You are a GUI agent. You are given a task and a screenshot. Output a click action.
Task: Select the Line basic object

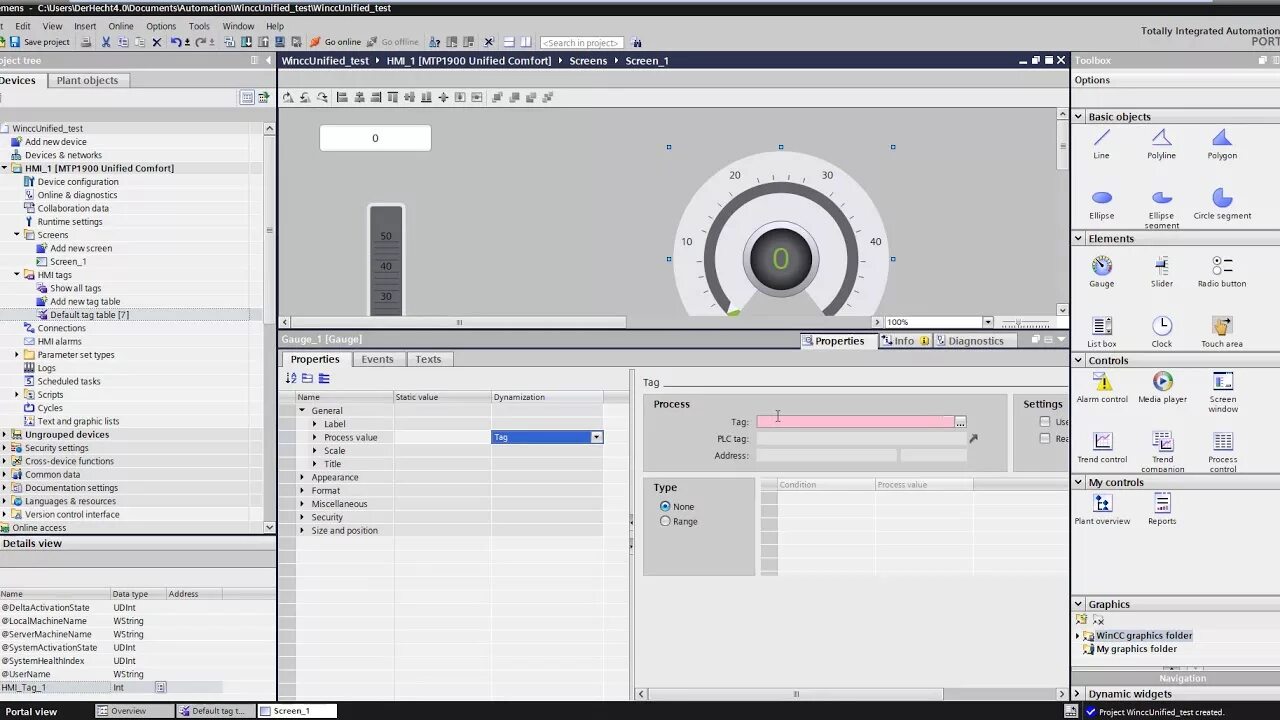coord(1101,144)
